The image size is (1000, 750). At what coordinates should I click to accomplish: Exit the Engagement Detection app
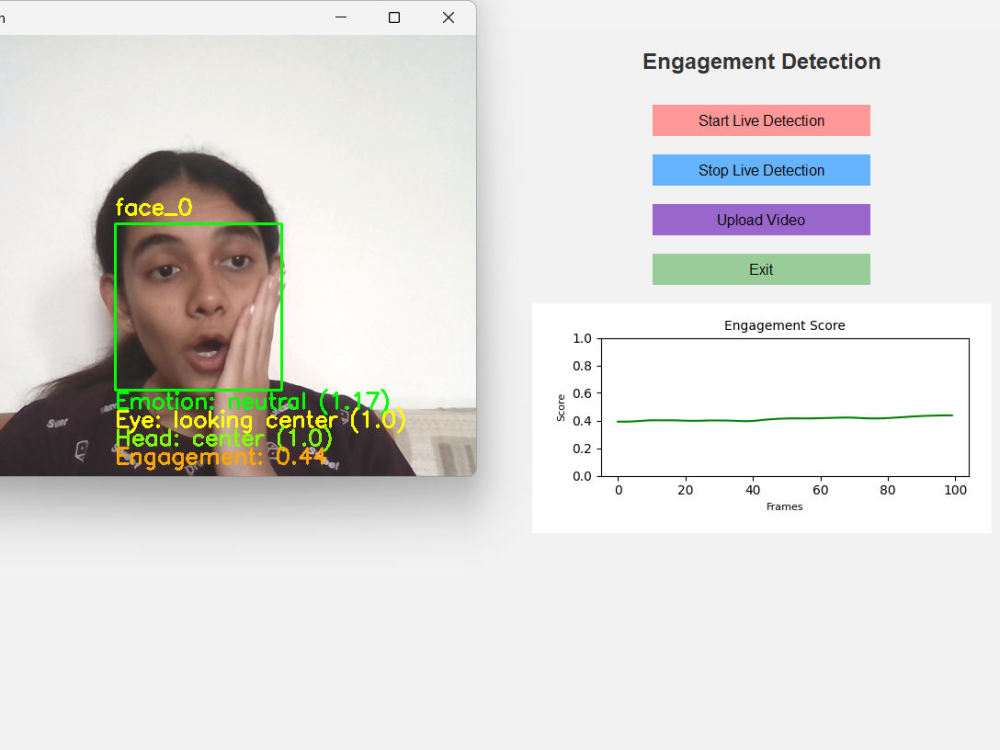coord(761,270)
